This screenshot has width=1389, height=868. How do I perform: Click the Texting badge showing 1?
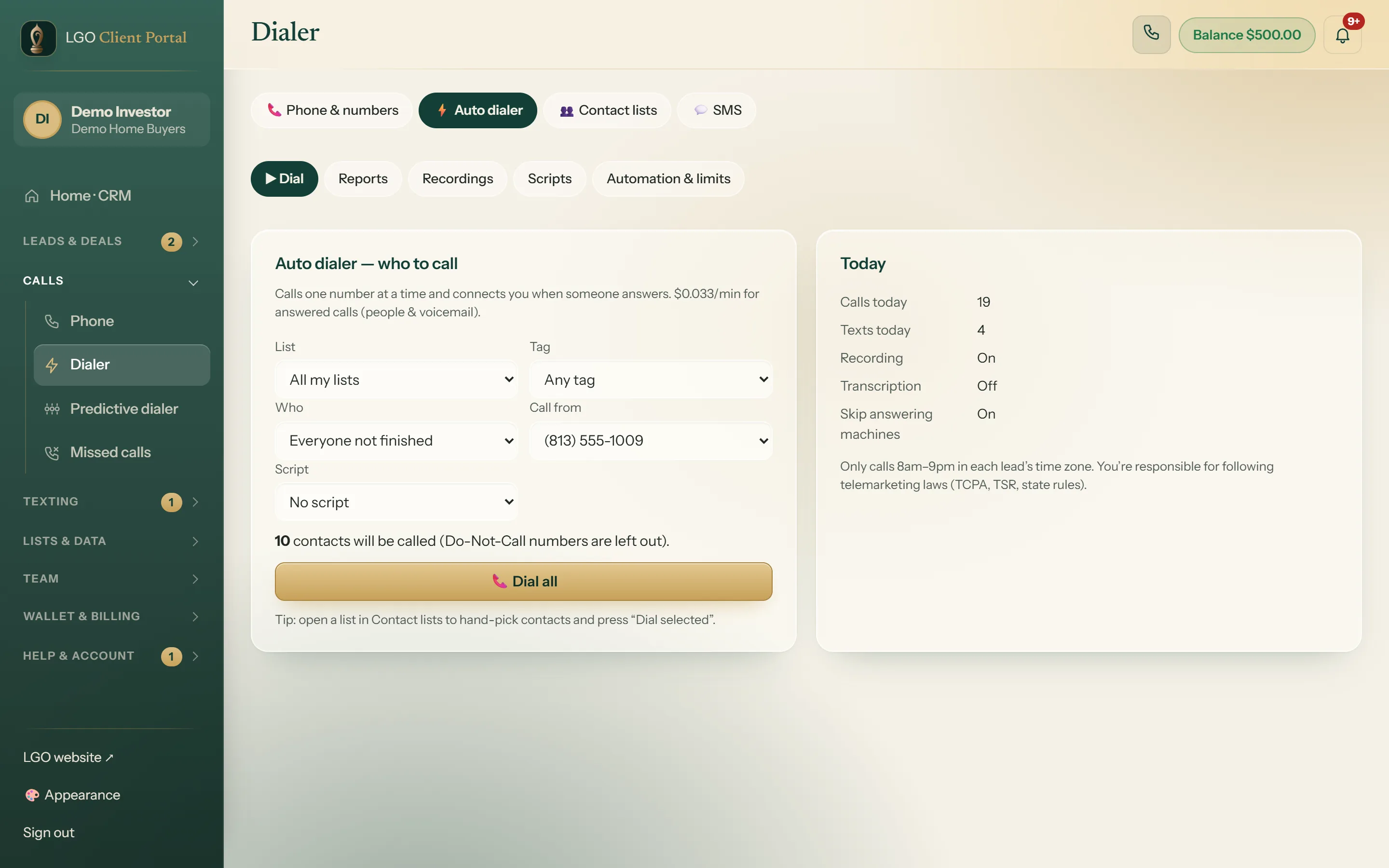171,502
